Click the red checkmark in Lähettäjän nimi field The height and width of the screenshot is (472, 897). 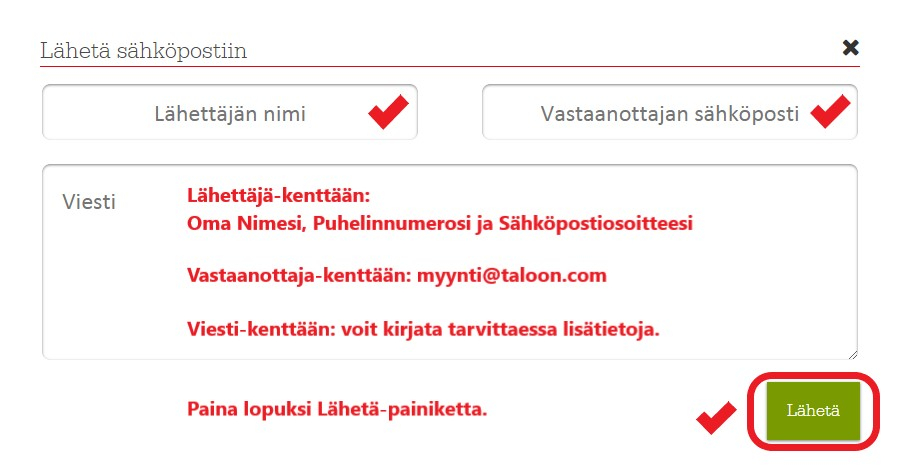pyautogui.click(x=388, y=112)
